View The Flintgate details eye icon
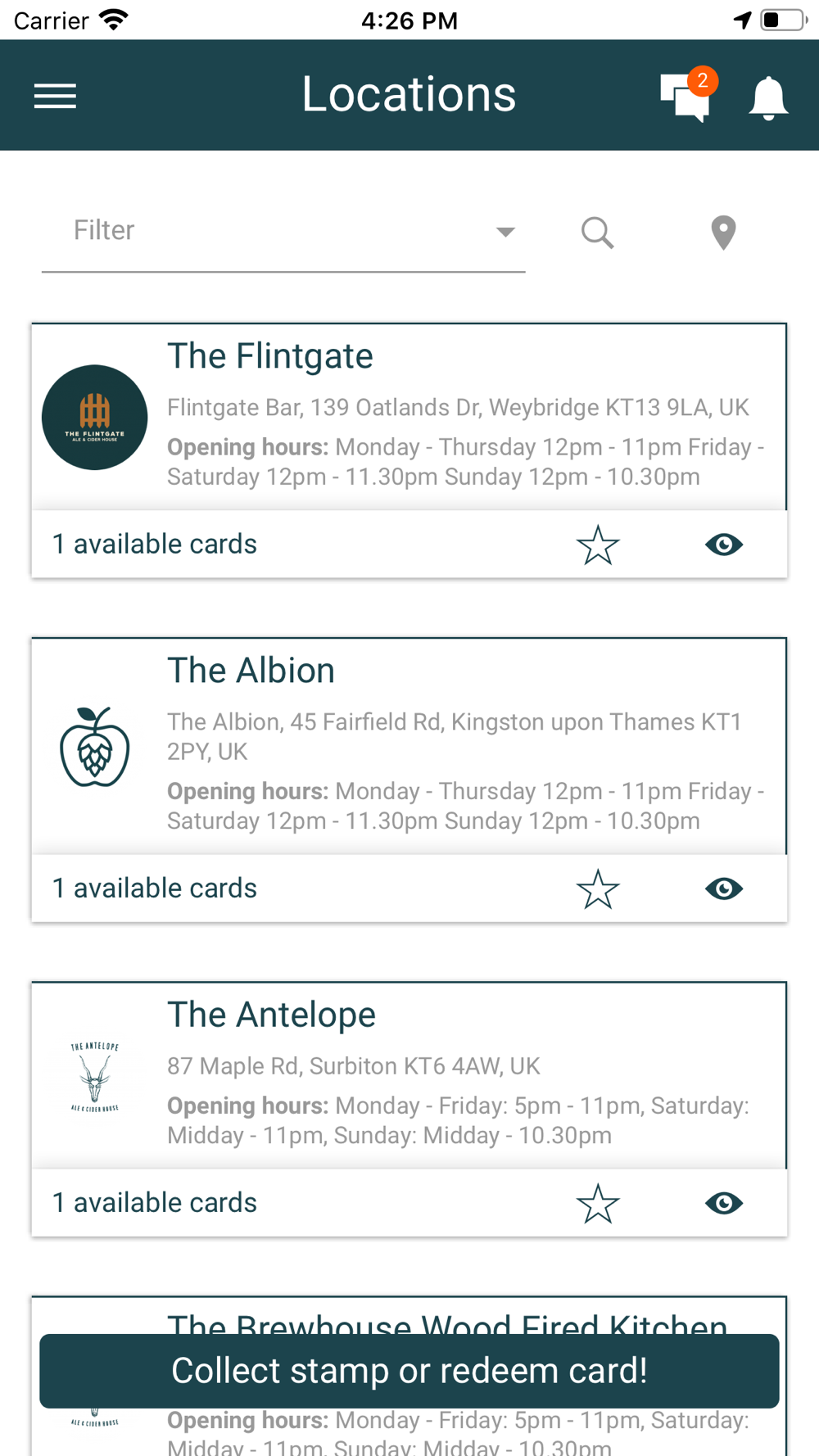819x1456 pixels. (724, 545)
